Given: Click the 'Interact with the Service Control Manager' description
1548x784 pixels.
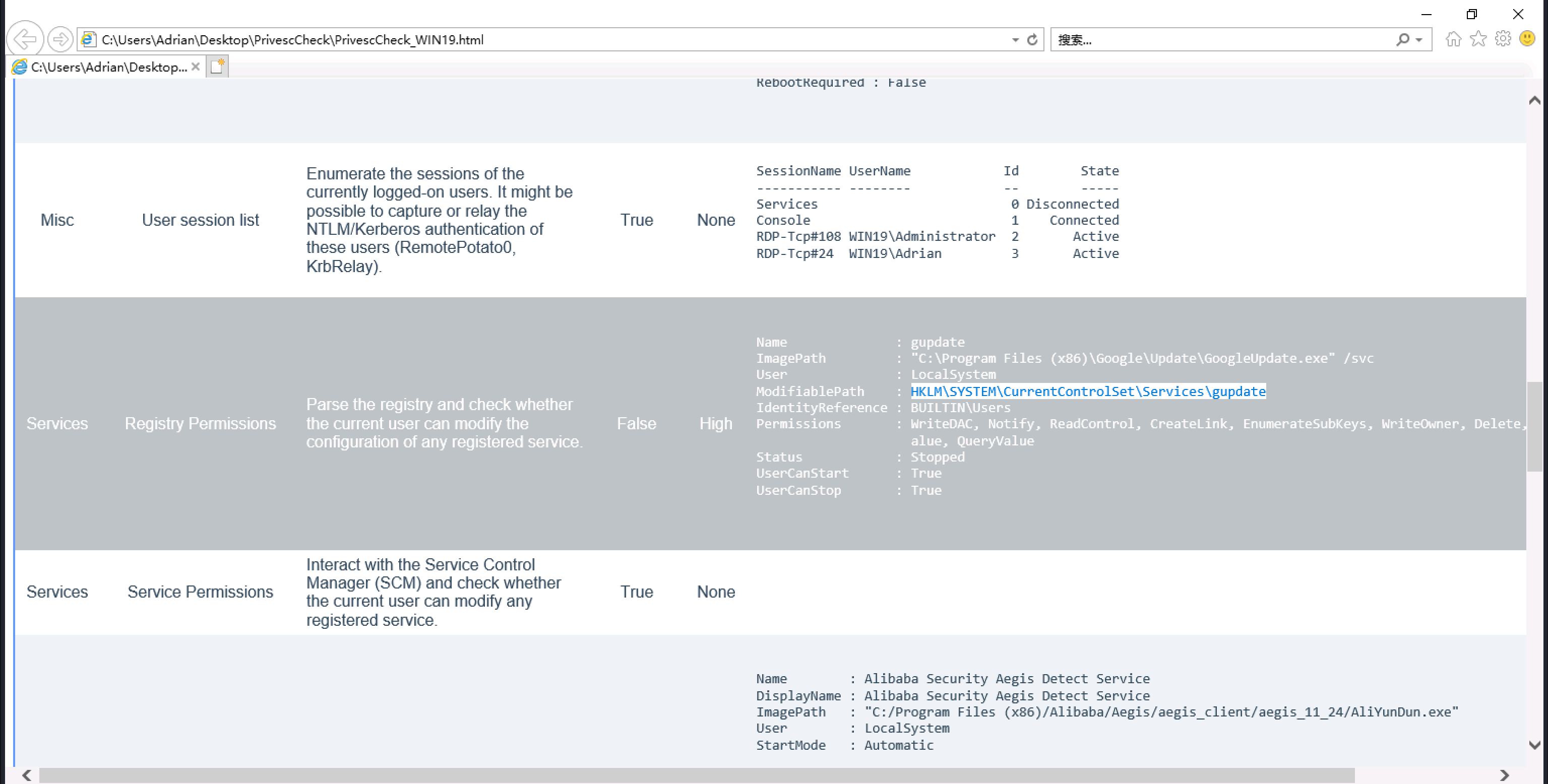Looking at the screenshot, I should pyautogui.click(x=434, y=592).
